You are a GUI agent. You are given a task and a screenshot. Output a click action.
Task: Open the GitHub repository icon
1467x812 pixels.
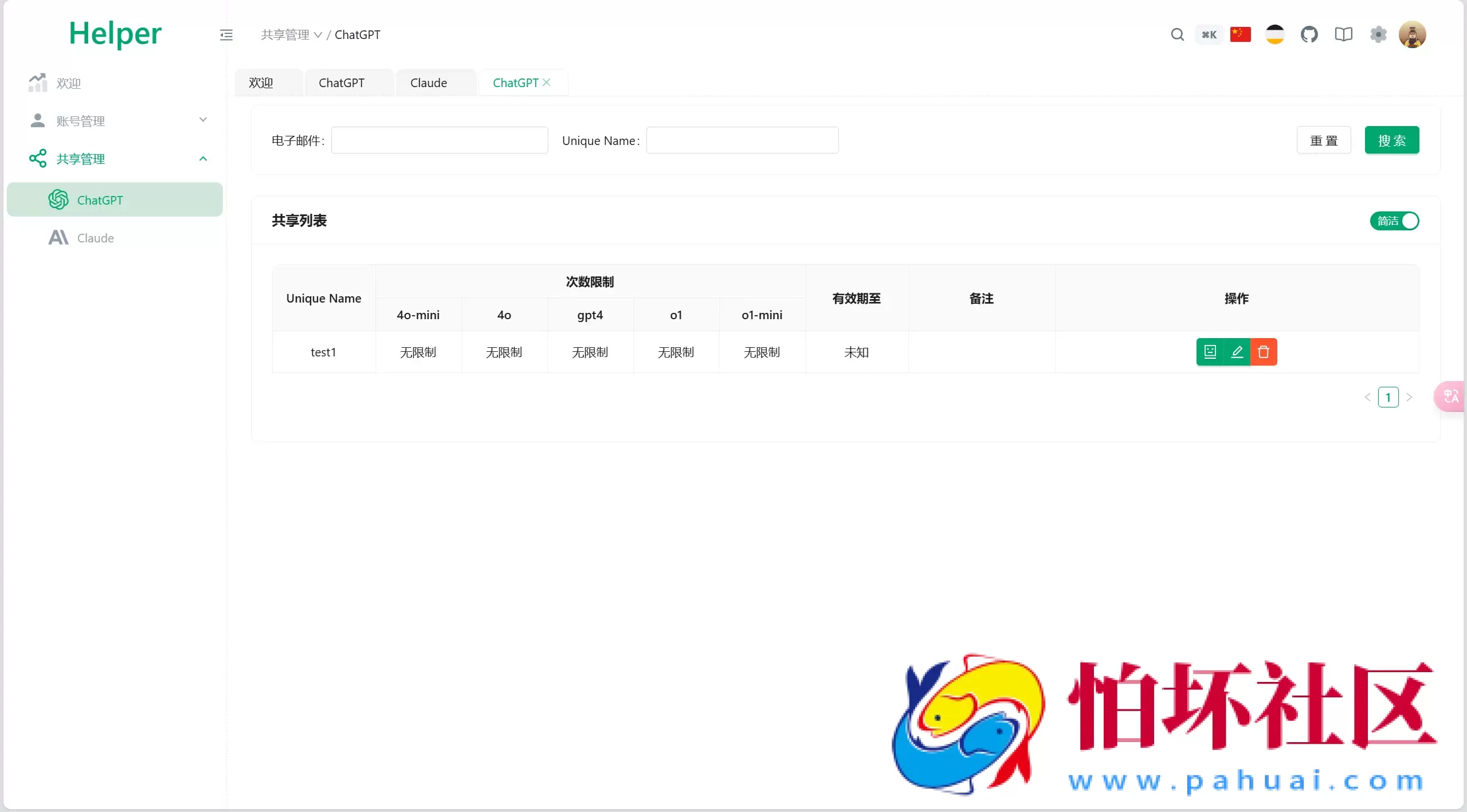coord(1311,34)
